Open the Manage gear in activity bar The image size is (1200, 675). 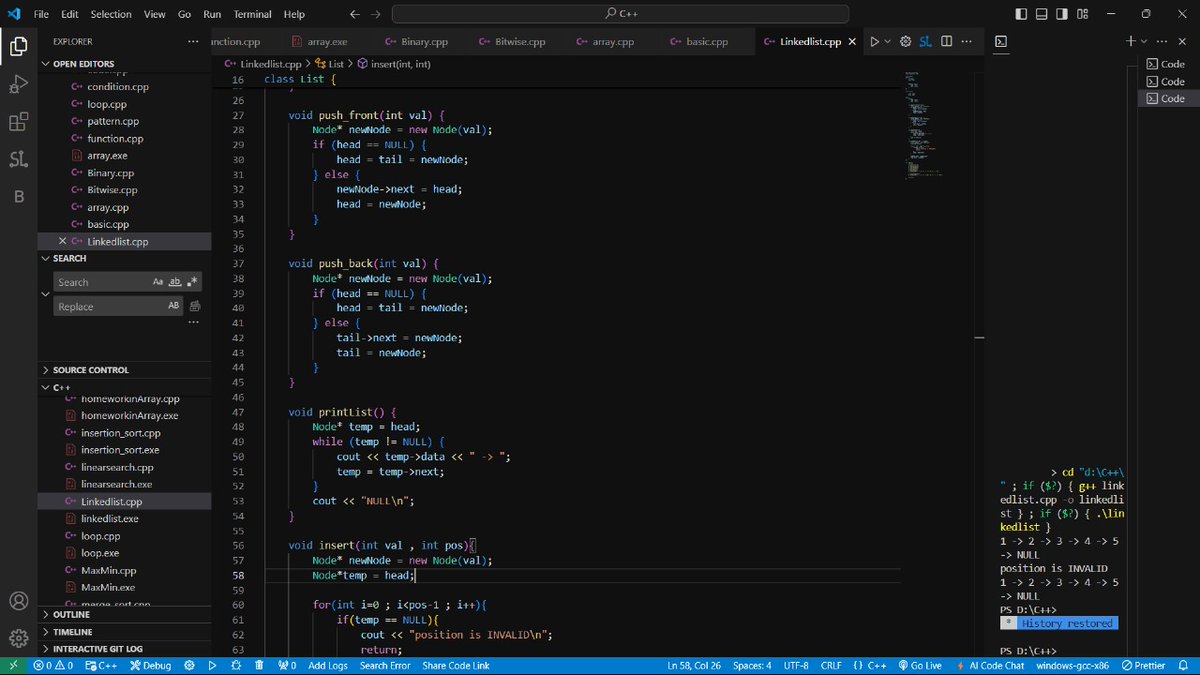point(18,638)
